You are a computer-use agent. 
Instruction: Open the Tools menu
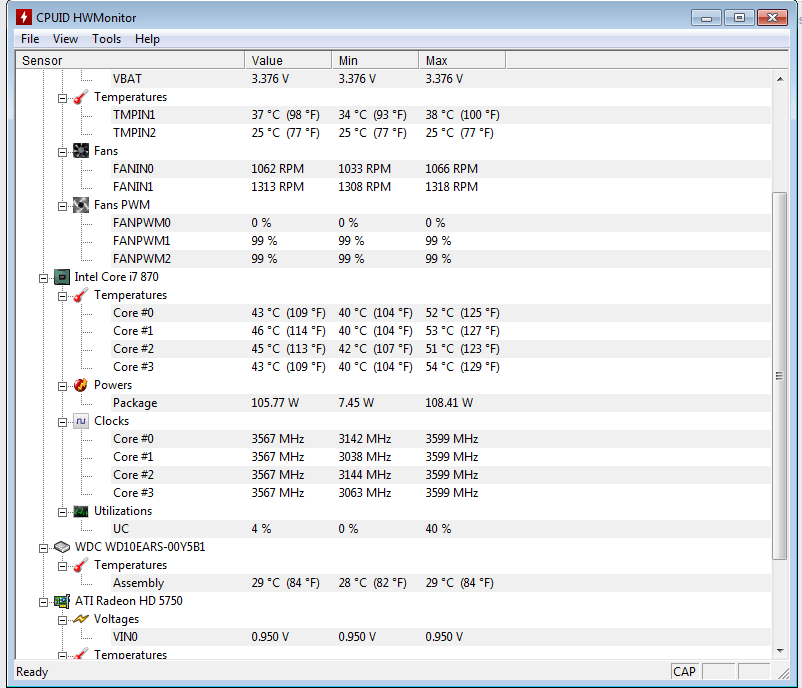point(106,39)
